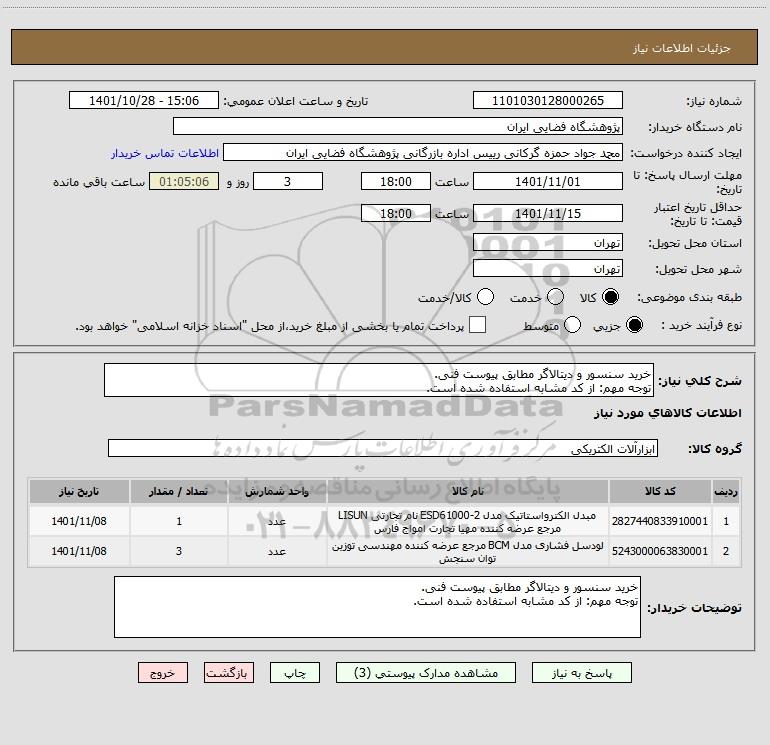This screenshot has width=770, height=745.
Task: Click date 1401/11/08 in row 1
Action: tap(79, 521)
